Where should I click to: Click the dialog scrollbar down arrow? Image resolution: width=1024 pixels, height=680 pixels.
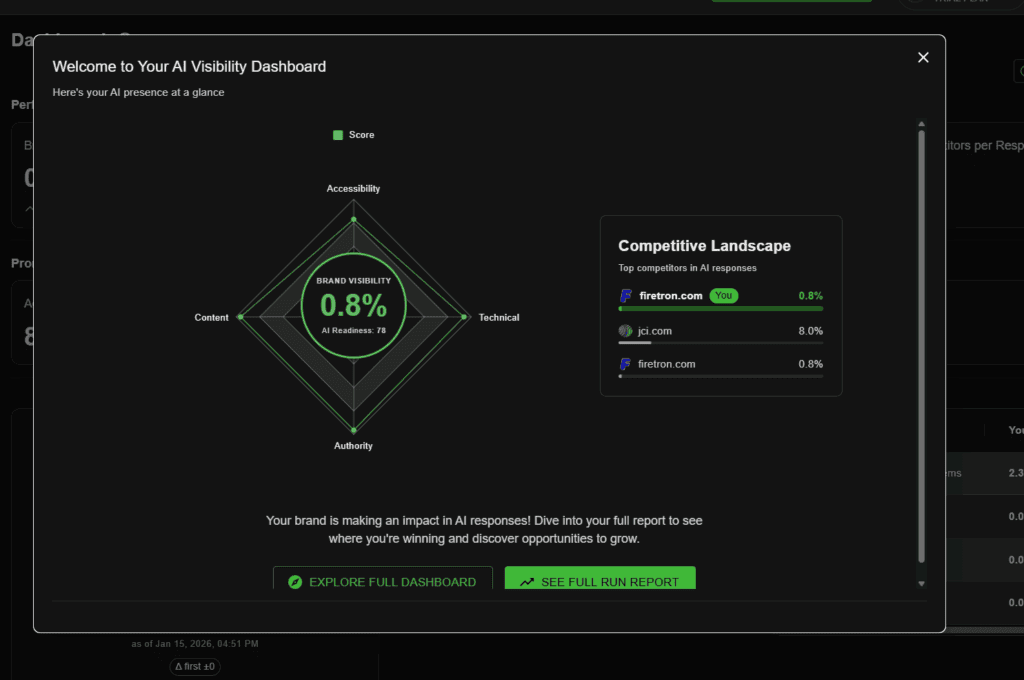coord(921,584)
